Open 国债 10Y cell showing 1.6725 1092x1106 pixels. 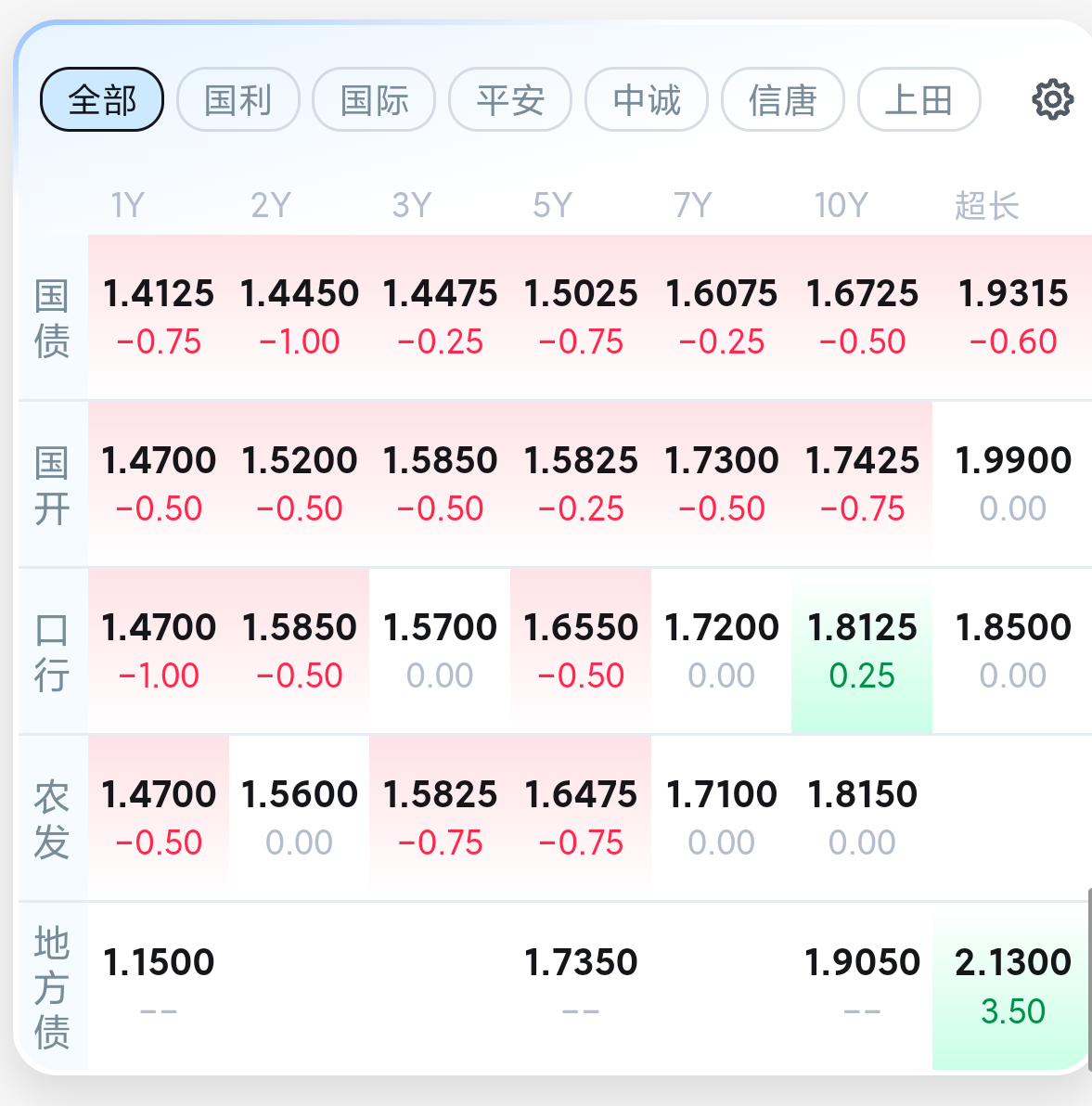[x=862, y=316]
